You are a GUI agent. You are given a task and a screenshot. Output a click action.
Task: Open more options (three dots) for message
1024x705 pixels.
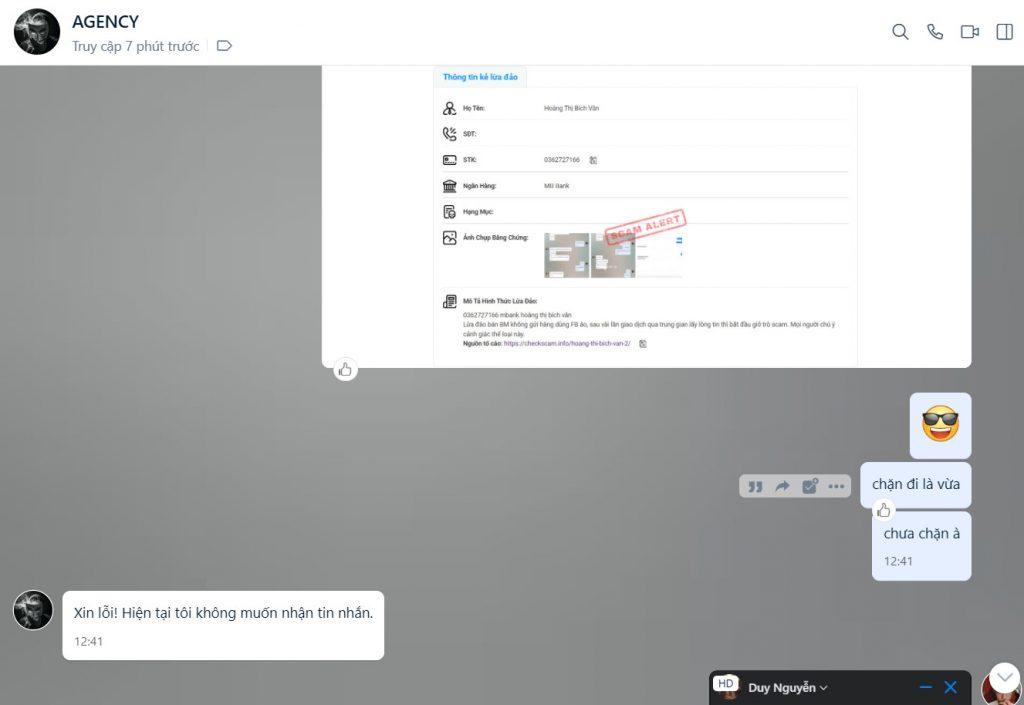click(836, 486)
